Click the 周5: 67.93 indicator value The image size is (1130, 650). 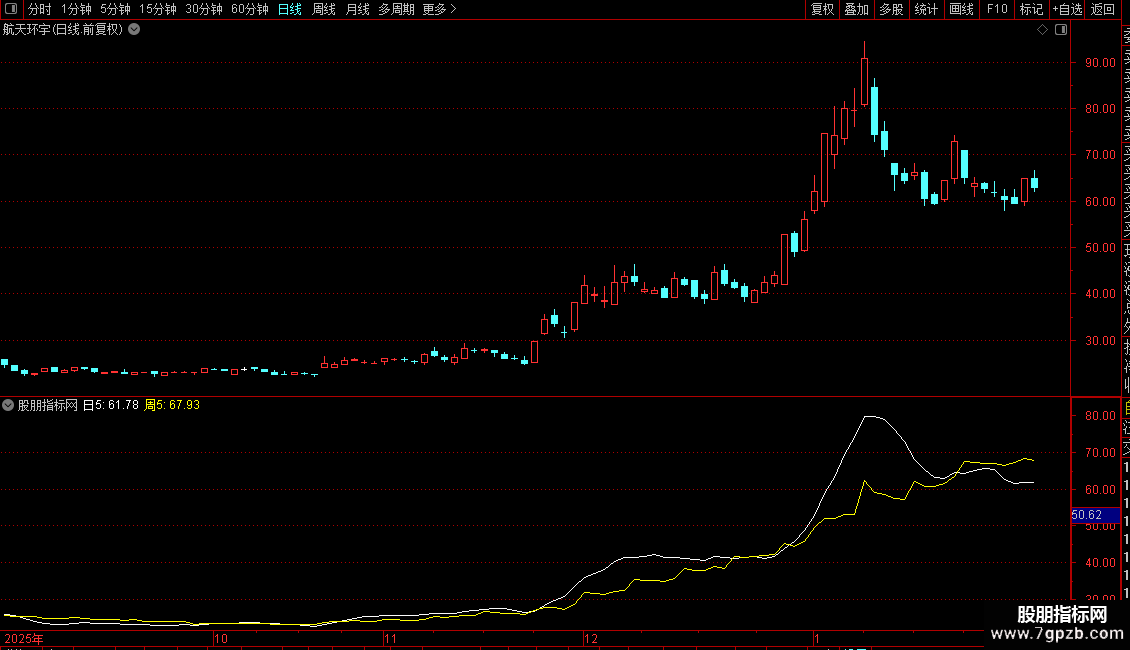coord(172,405)
